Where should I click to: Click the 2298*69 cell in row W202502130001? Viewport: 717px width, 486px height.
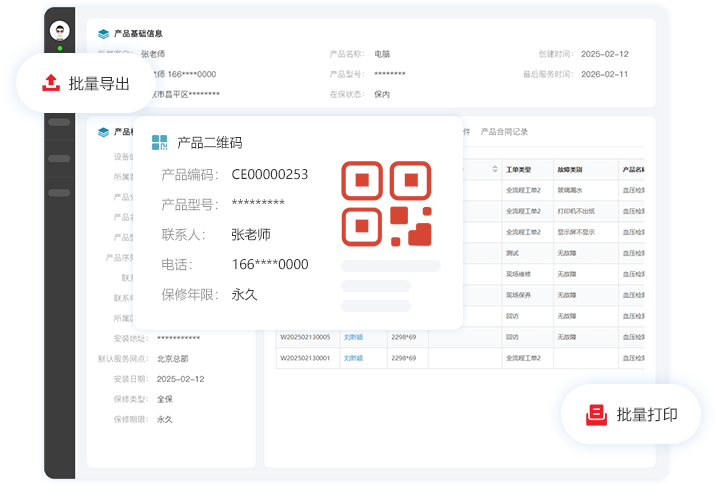tap(403, 358)
